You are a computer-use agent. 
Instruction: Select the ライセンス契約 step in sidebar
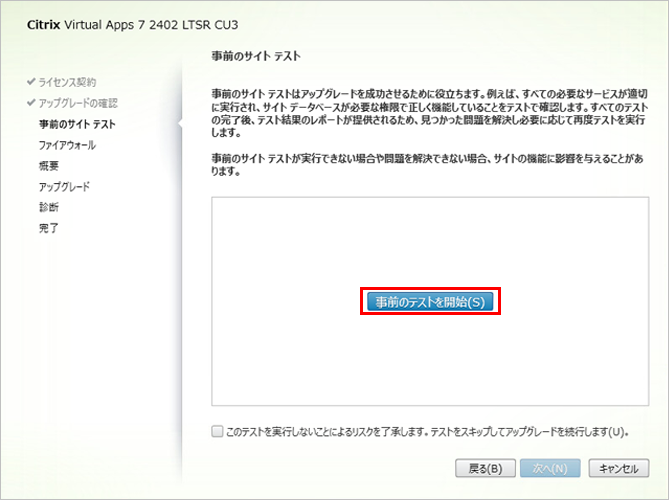coord(68,81)
